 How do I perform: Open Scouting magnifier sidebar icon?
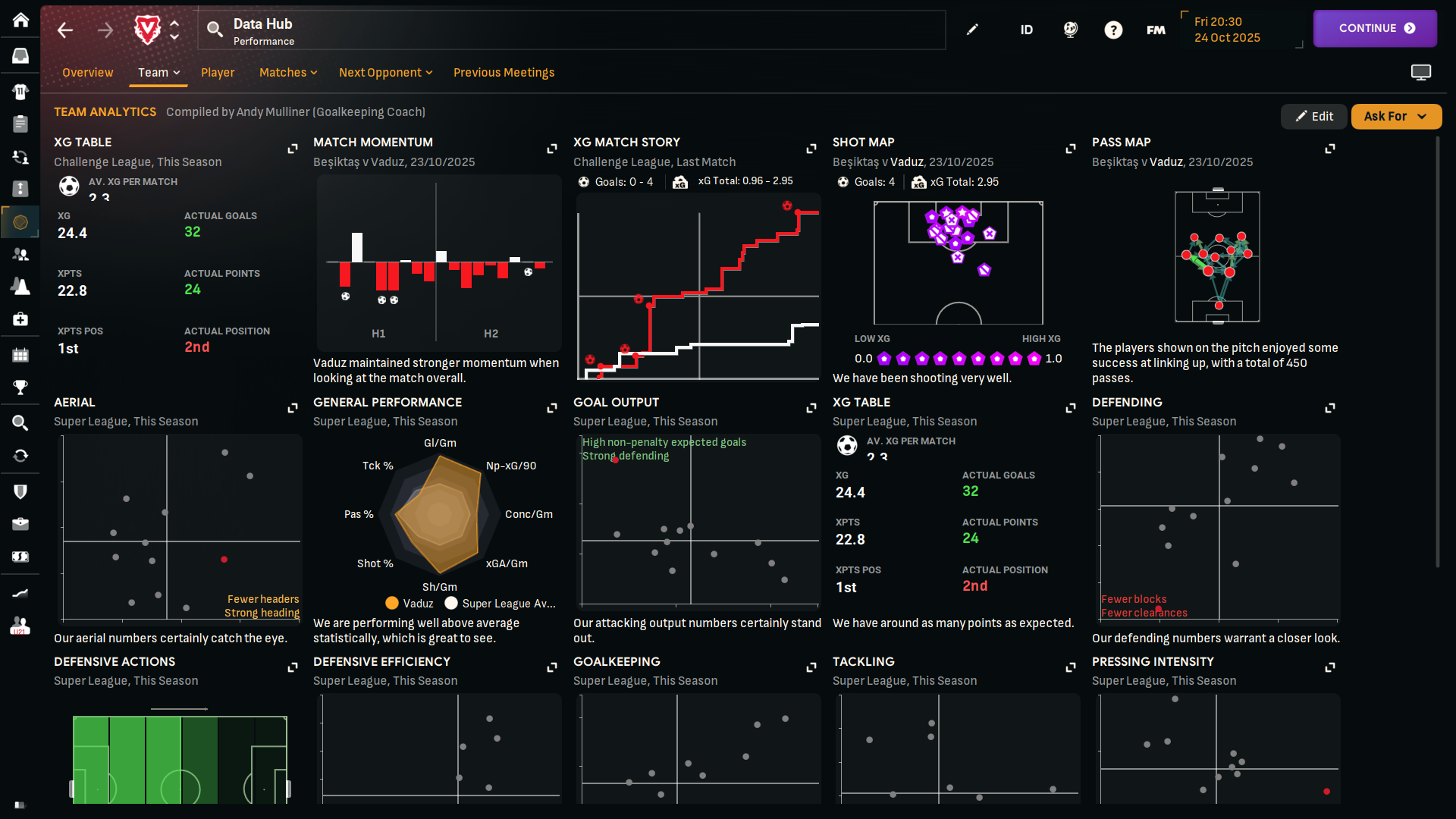click(x=20, y=423)
